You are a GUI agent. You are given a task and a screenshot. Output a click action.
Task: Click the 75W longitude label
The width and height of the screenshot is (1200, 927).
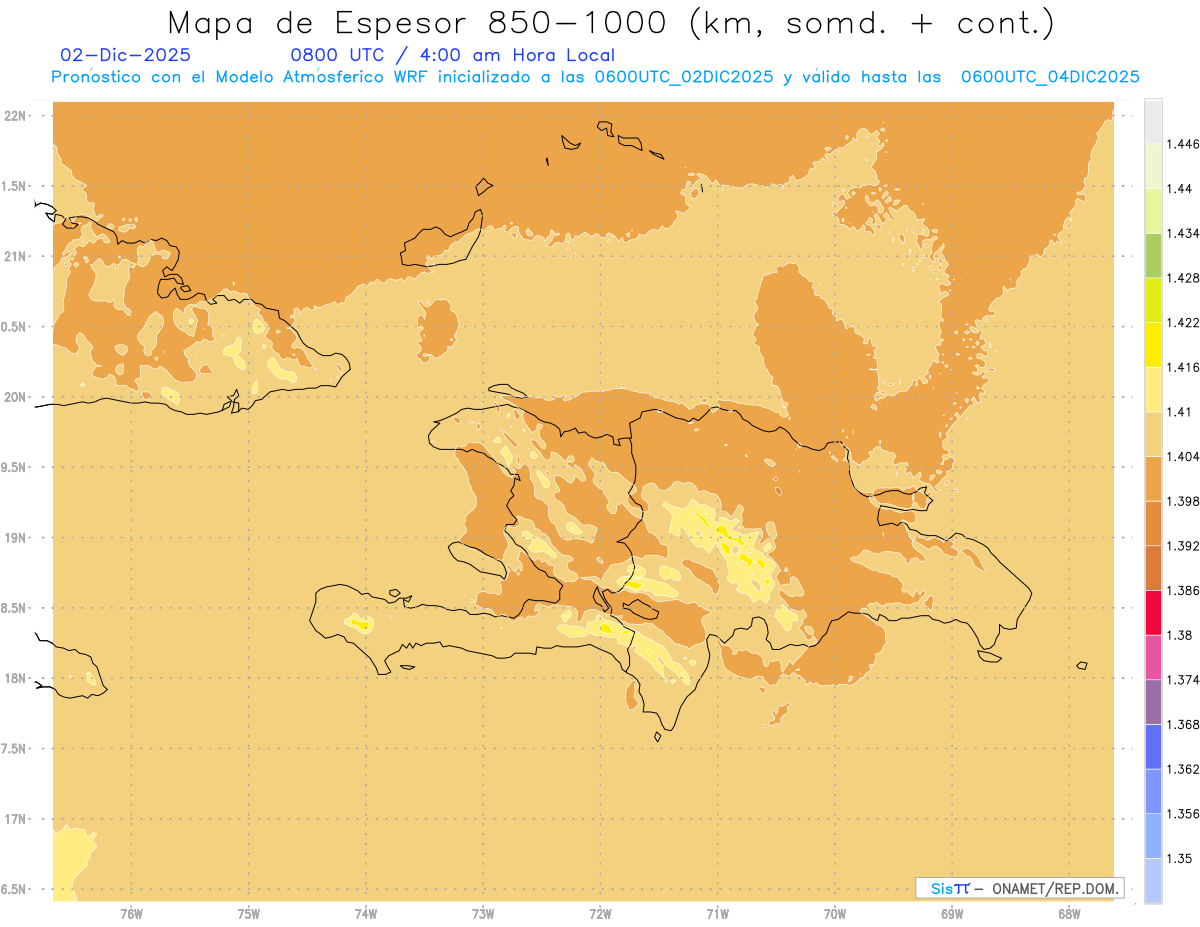[248, 913]
